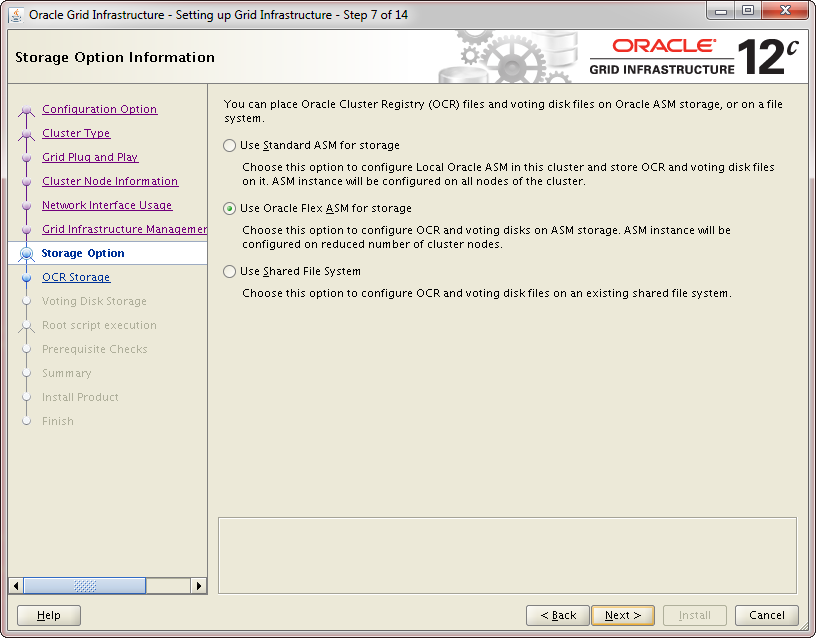Click the horizontal scrollbar thumb in sidebar
Viewport: 816px width, 638px height.
coord(84,586)
